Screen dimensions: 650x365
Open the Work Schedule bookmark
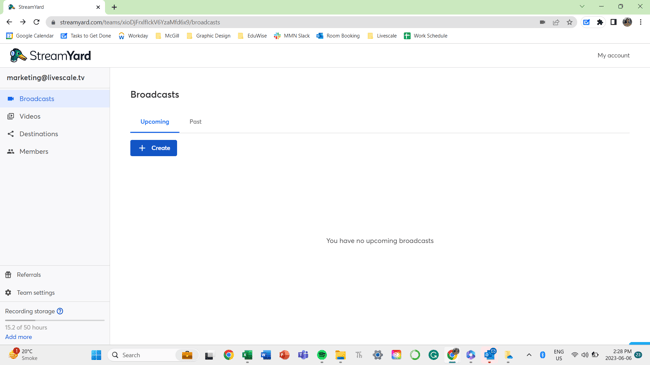426,36
